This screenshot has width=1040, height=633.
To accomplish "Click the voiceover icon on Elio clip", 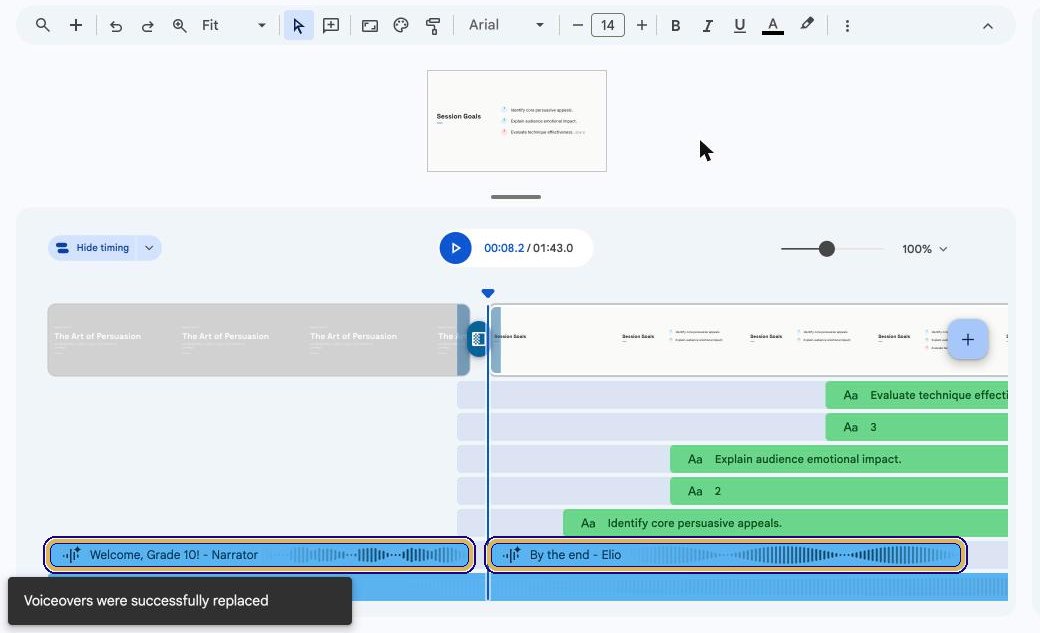I will tap(511, 554).
